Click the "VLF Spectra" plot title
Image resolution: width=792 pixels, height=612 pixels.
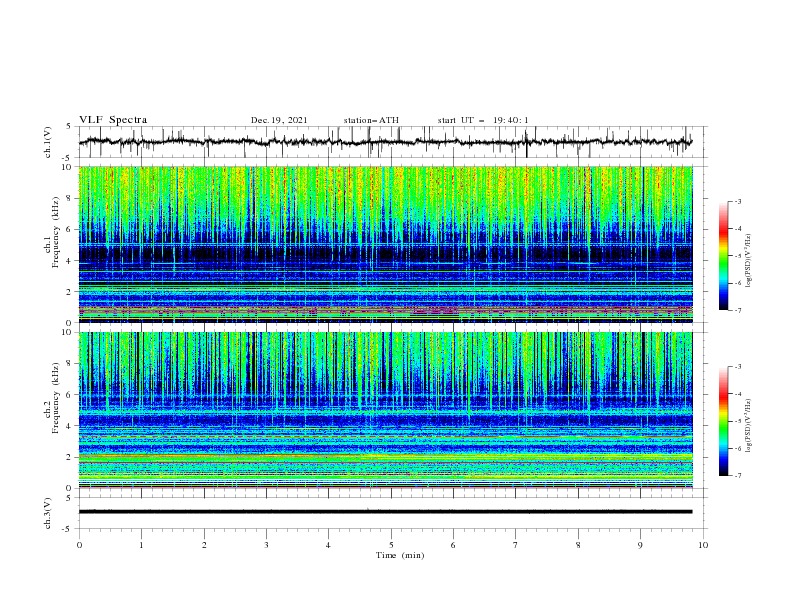pyautogui.click(x=113, y=120)
